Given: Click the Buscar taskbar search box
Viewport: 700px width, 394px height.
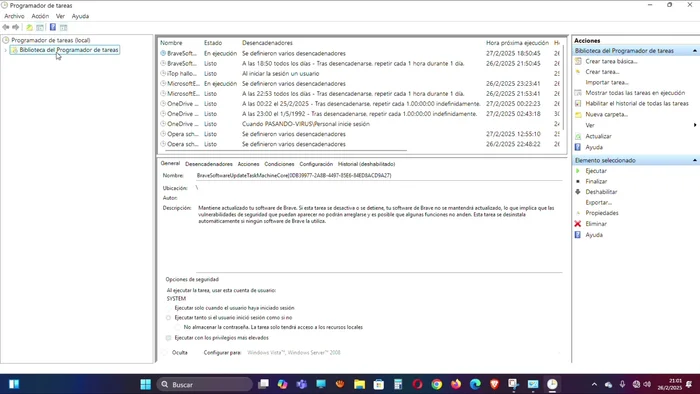Looking at the screenshot, I should click(x=204, y=384).
